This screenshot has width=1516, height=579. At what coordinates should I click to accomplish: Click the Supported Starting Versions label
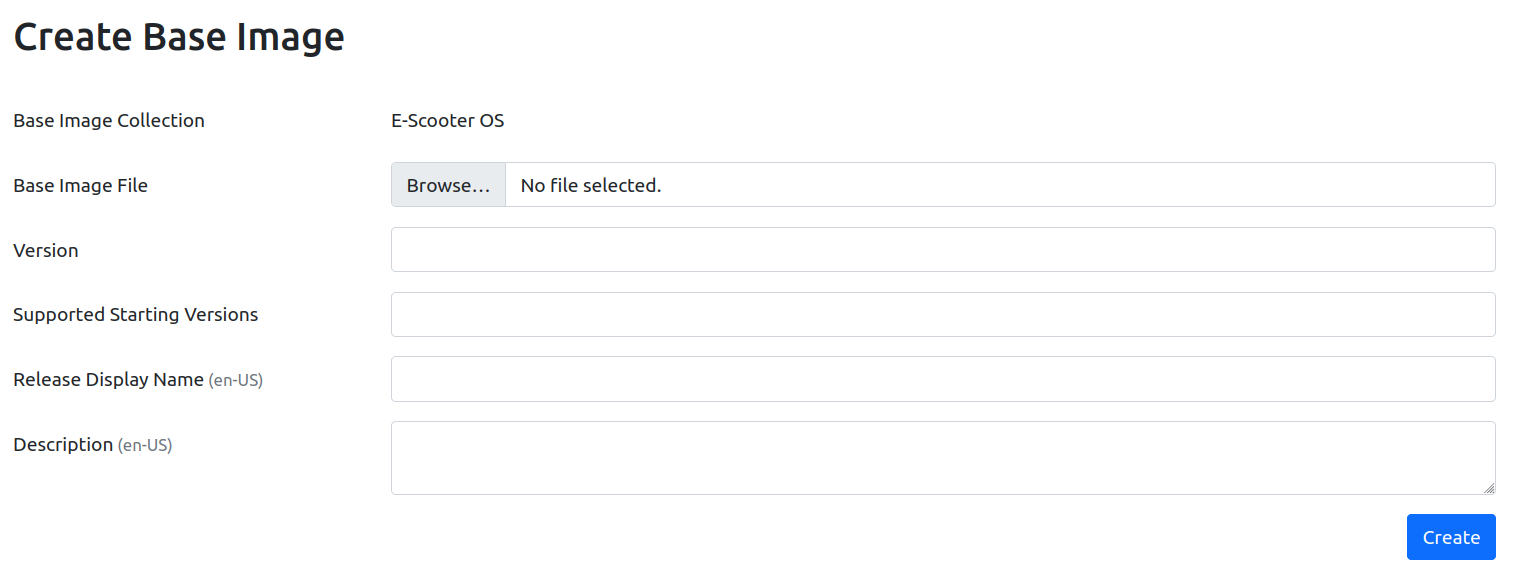click(x=135, y=314)
